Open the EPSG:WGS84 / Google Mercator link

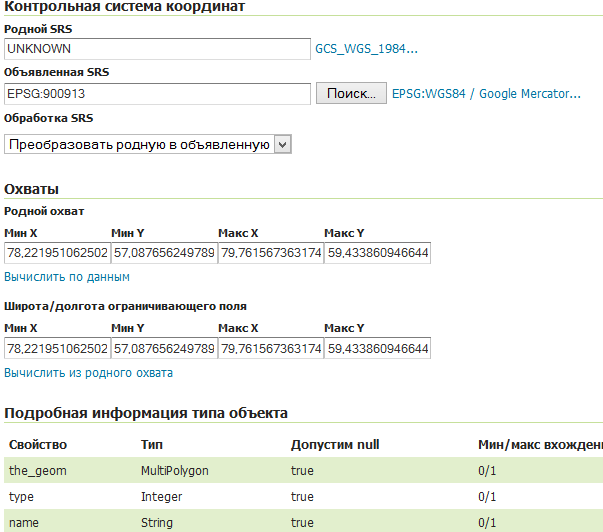(x=486, y=94)
